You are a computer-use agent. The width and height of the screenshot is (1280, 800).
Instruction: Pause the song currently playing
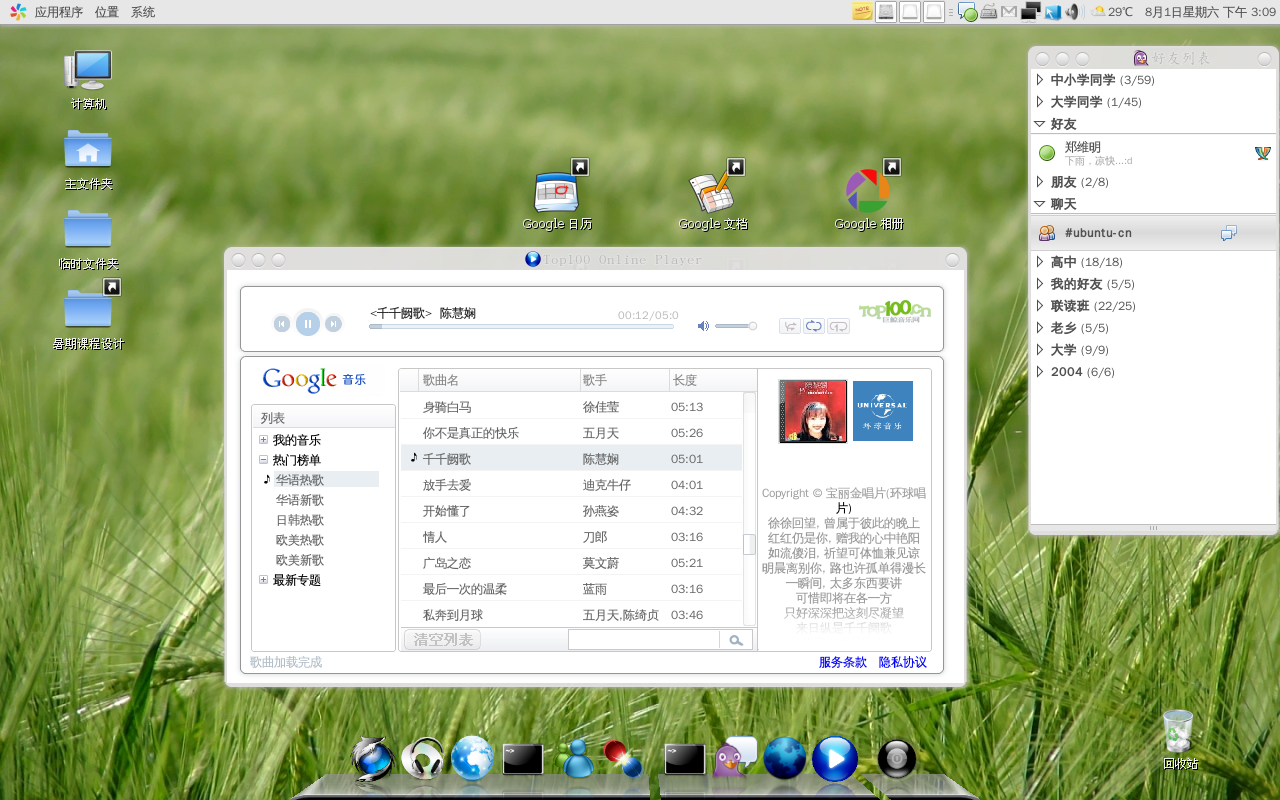(308, 323)
